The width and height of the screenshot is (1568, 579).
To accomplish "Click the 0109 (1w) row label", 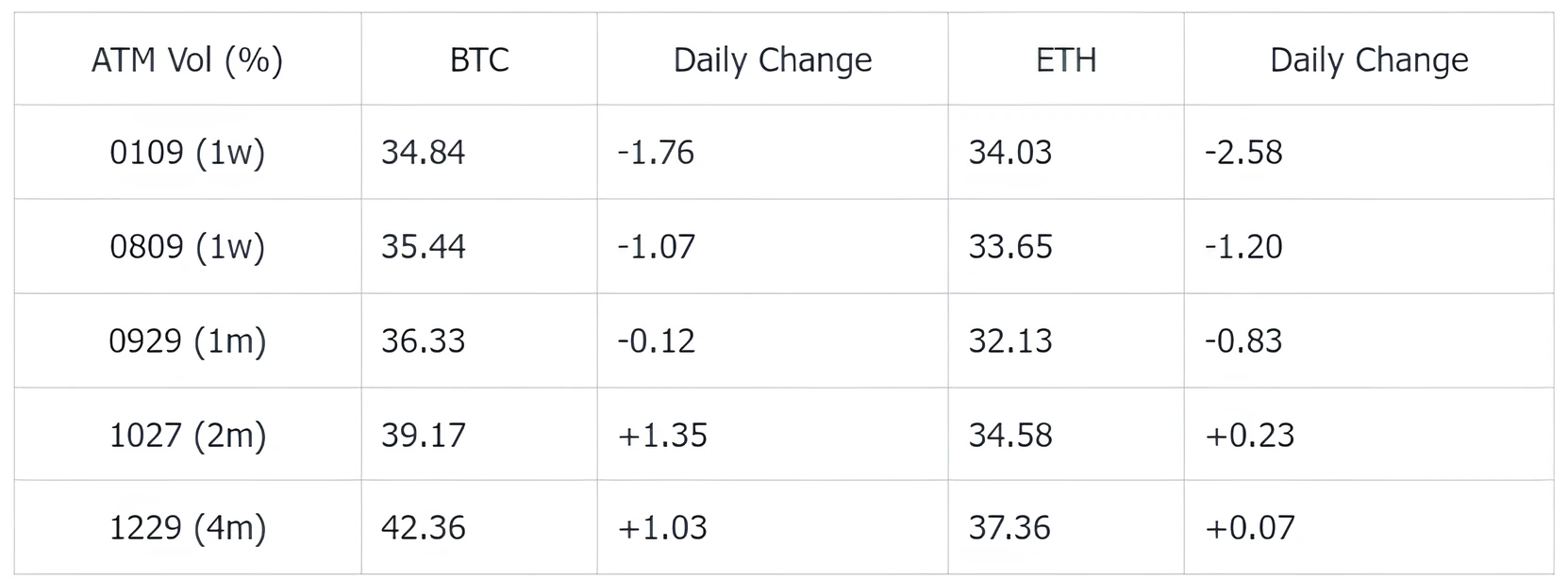I will click(187, 153).
